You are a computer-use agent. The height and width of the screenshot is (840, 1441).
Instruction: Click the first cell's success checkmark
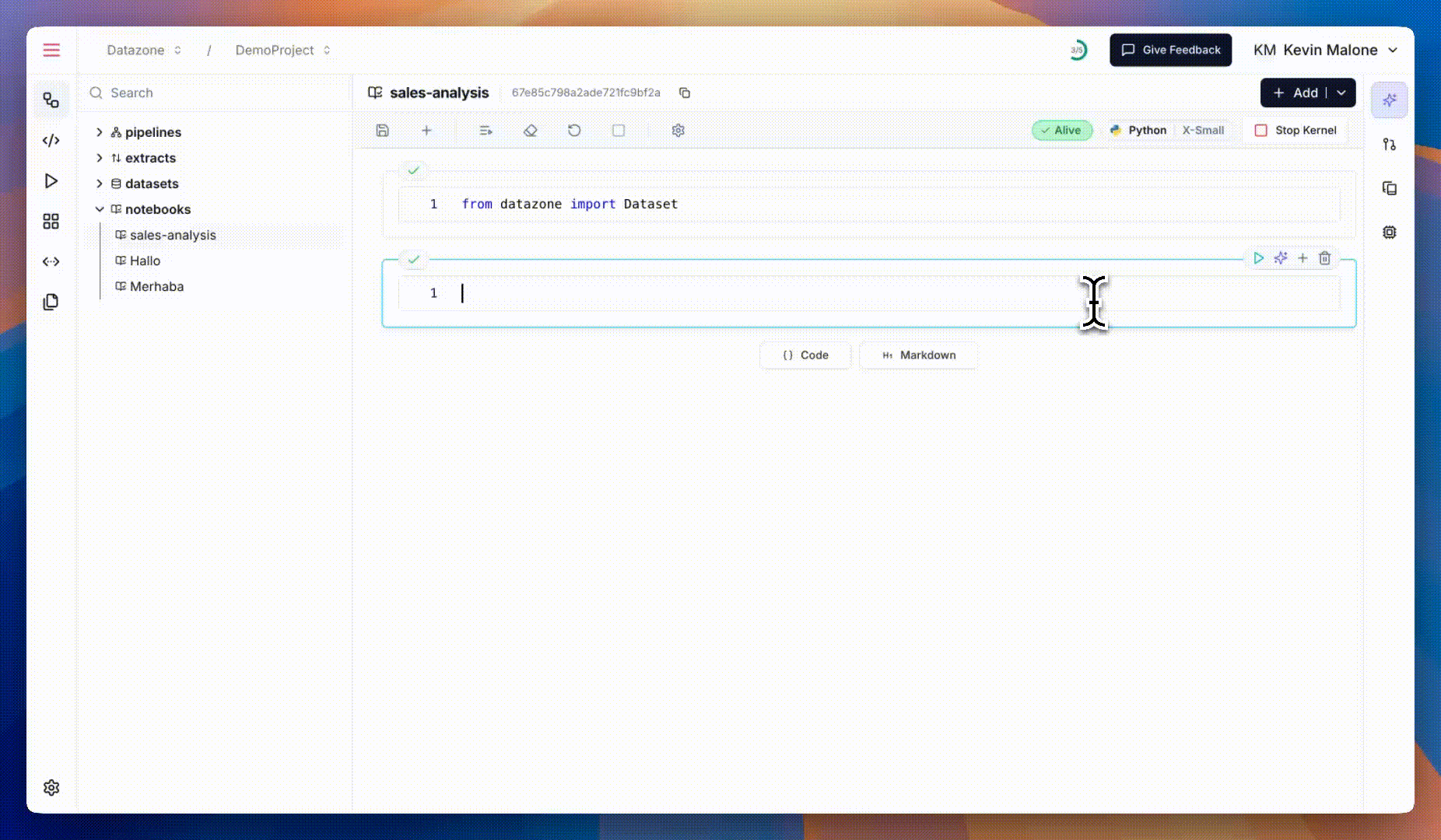414,170
